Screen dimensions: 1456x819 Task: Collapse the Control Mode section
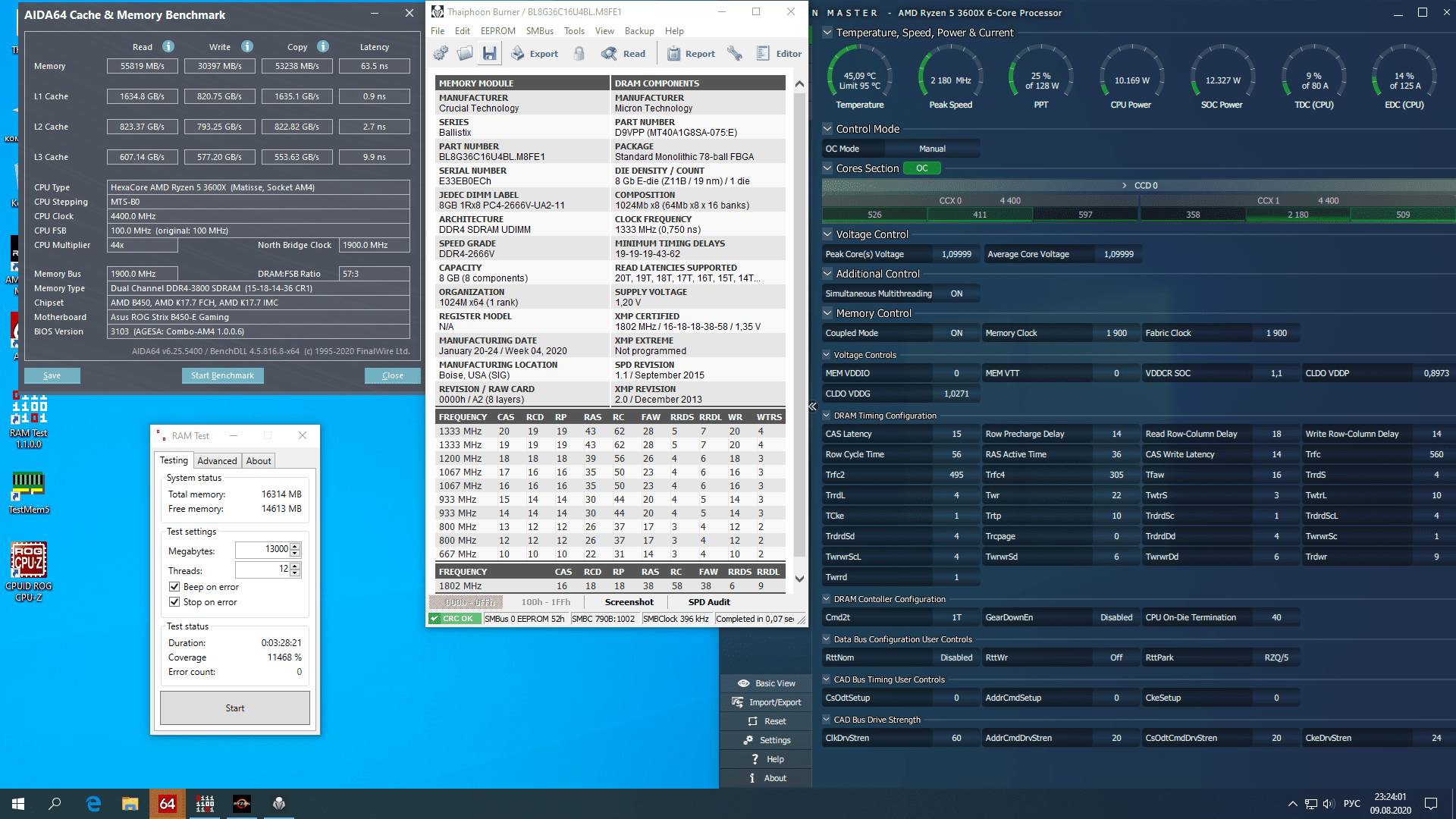[x=827, y=129]
